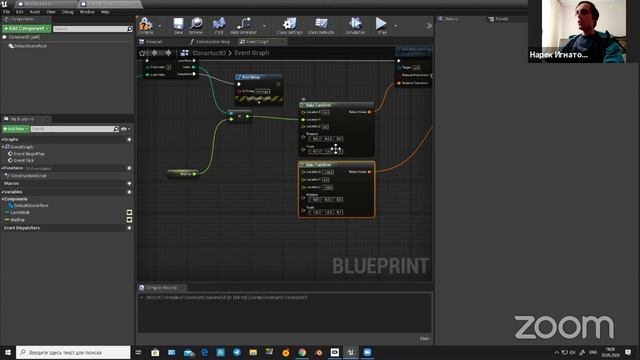This screenshot has height=360, width=640.
Task: Open Microsoft Edge from taskbar
Action: [x=204, y=352]
